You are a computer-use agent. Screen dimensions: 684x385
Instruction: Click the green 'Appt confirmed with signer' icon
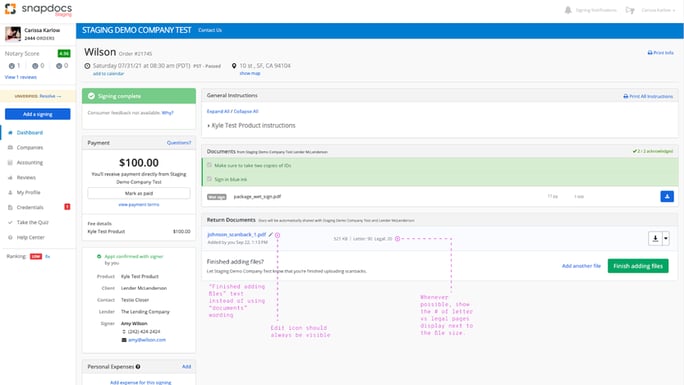tap(99, 256)
